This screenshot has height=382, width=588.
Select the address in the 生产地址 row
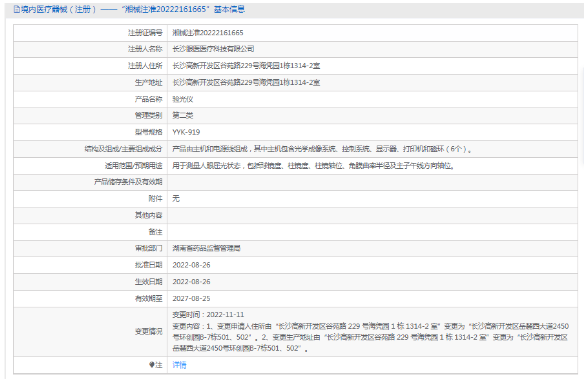(246, 82)
